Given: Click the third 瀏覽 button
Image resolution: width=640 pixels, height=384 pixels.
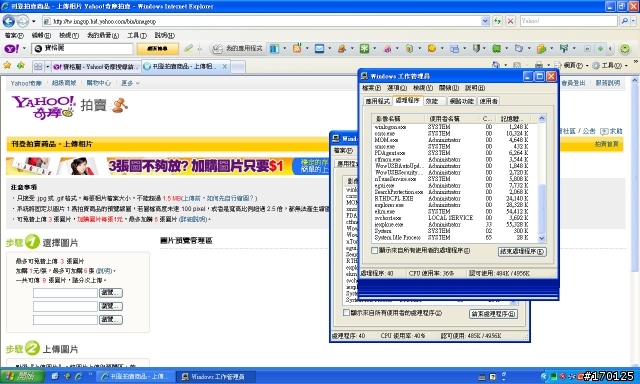Looking at the screenshot, I should (x=111, y=320).
